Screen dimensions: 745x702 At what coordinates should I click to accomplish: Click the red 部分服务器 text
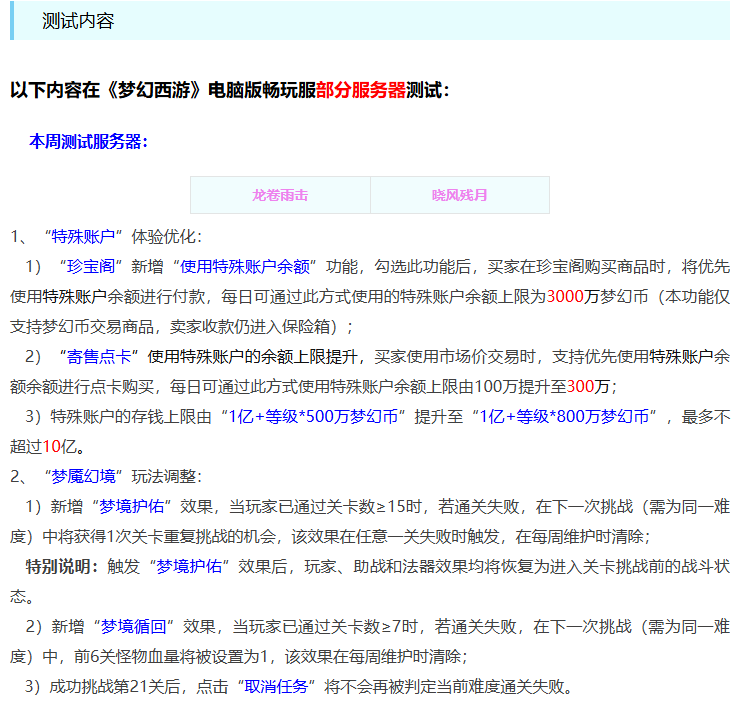[x=361, y=90]
